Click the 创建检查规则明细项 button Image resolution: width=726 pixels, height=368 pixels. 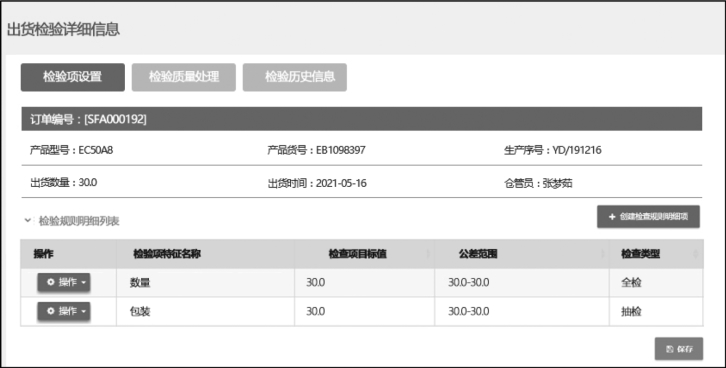pos(648,217)
